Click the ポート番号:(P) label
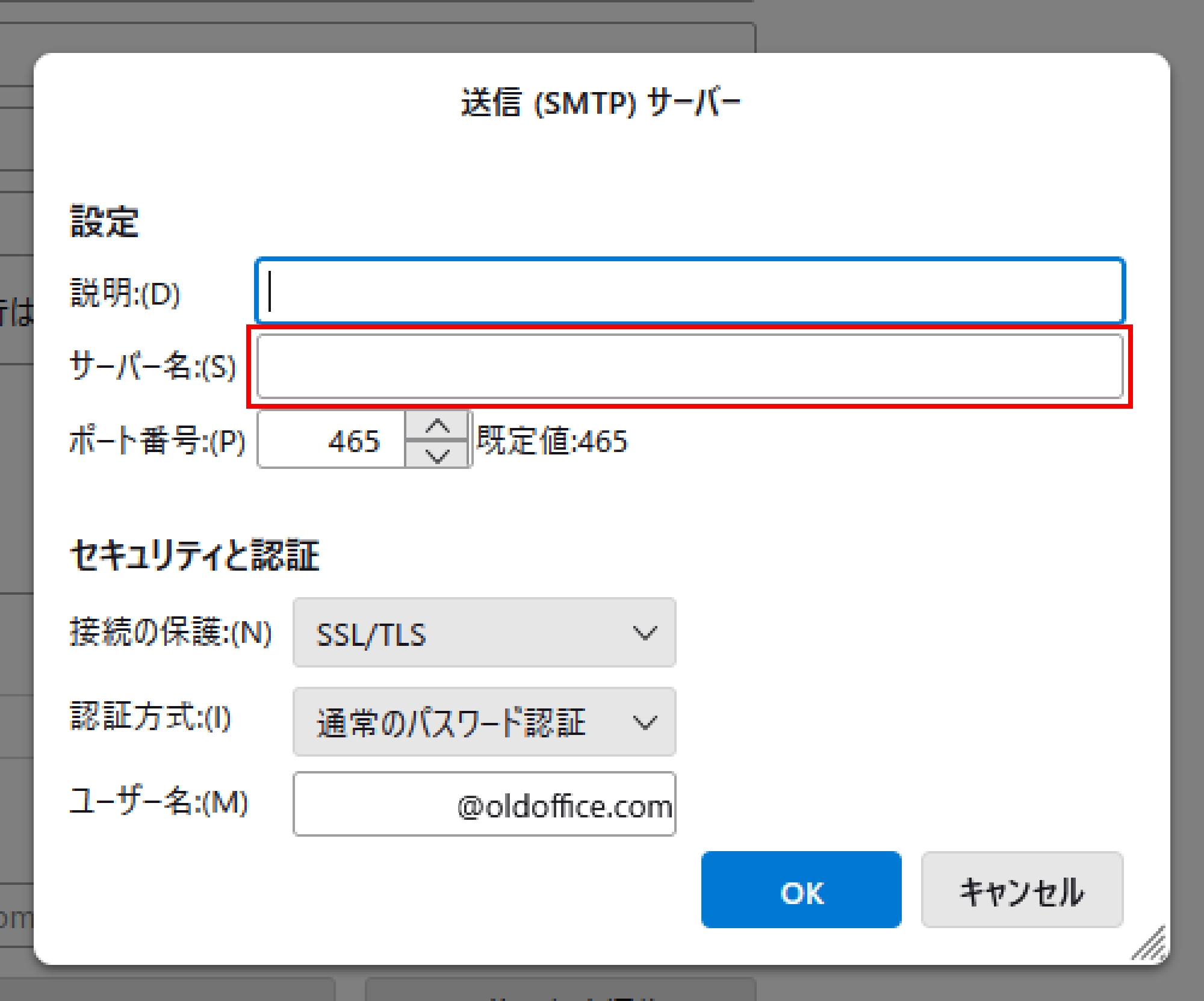 pos(157,440)
